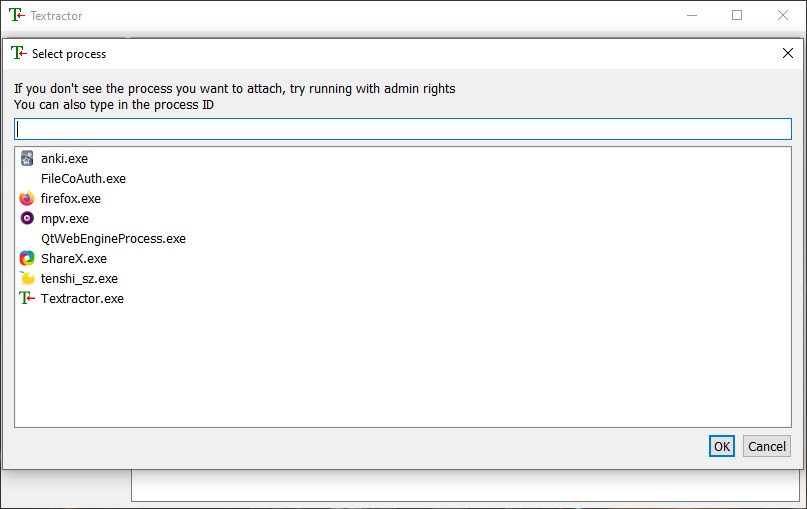Click the purple mpv.exe icon
Image resolution: width=807 pixels, height=509 pixels.
click(x=27, y=218)
